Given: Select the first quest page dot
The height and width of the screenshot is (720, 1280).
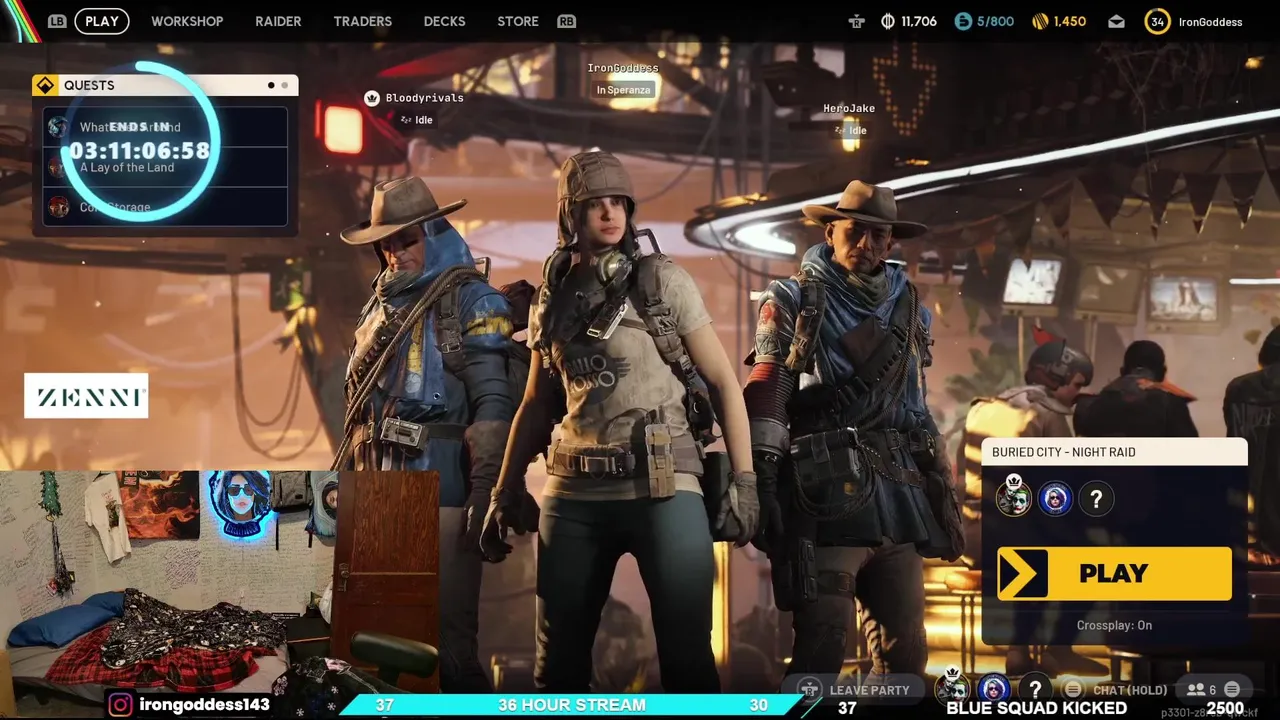Looking at the screenshot, I should (x=271, y=85).
